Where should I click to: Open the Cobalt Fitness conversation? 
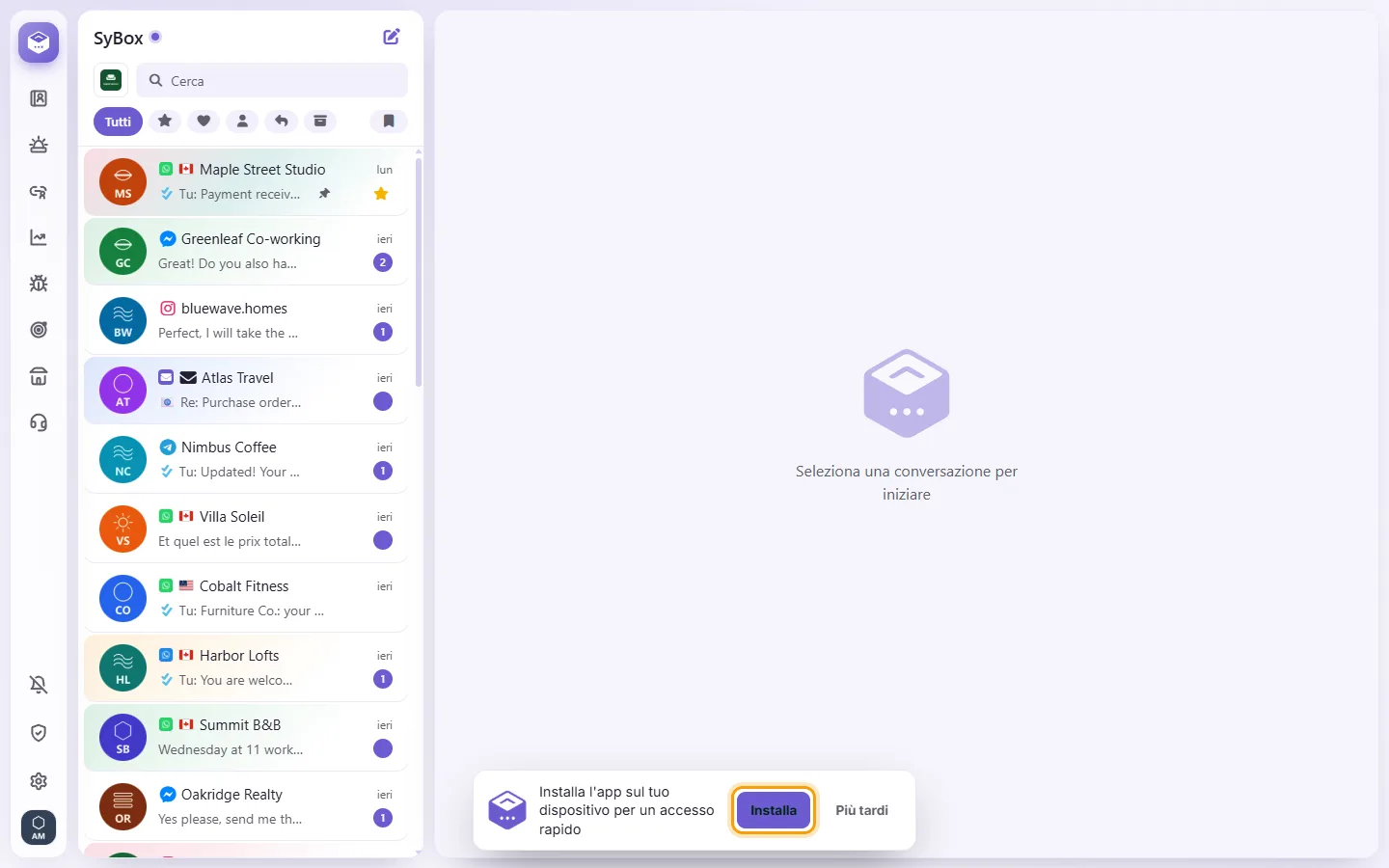click(246, 598)
